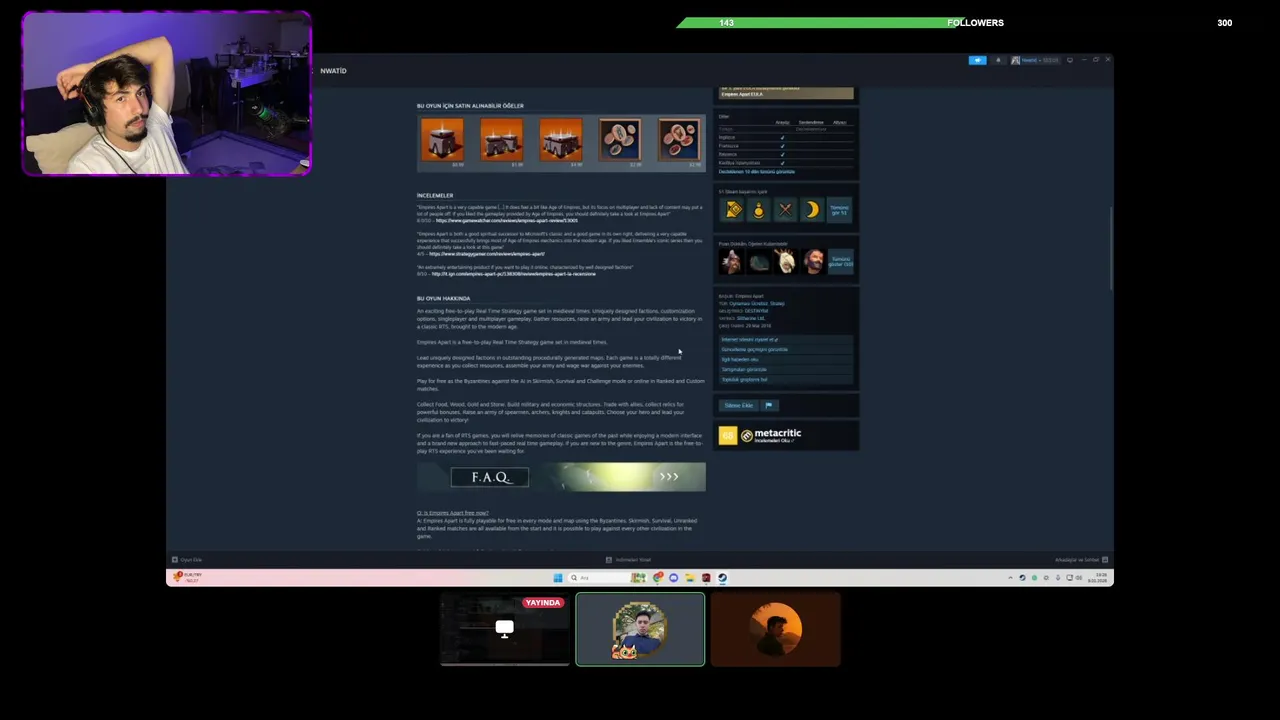Click the flag report icon button
This screenshot has height=720, width=1280.
(769, 405)
